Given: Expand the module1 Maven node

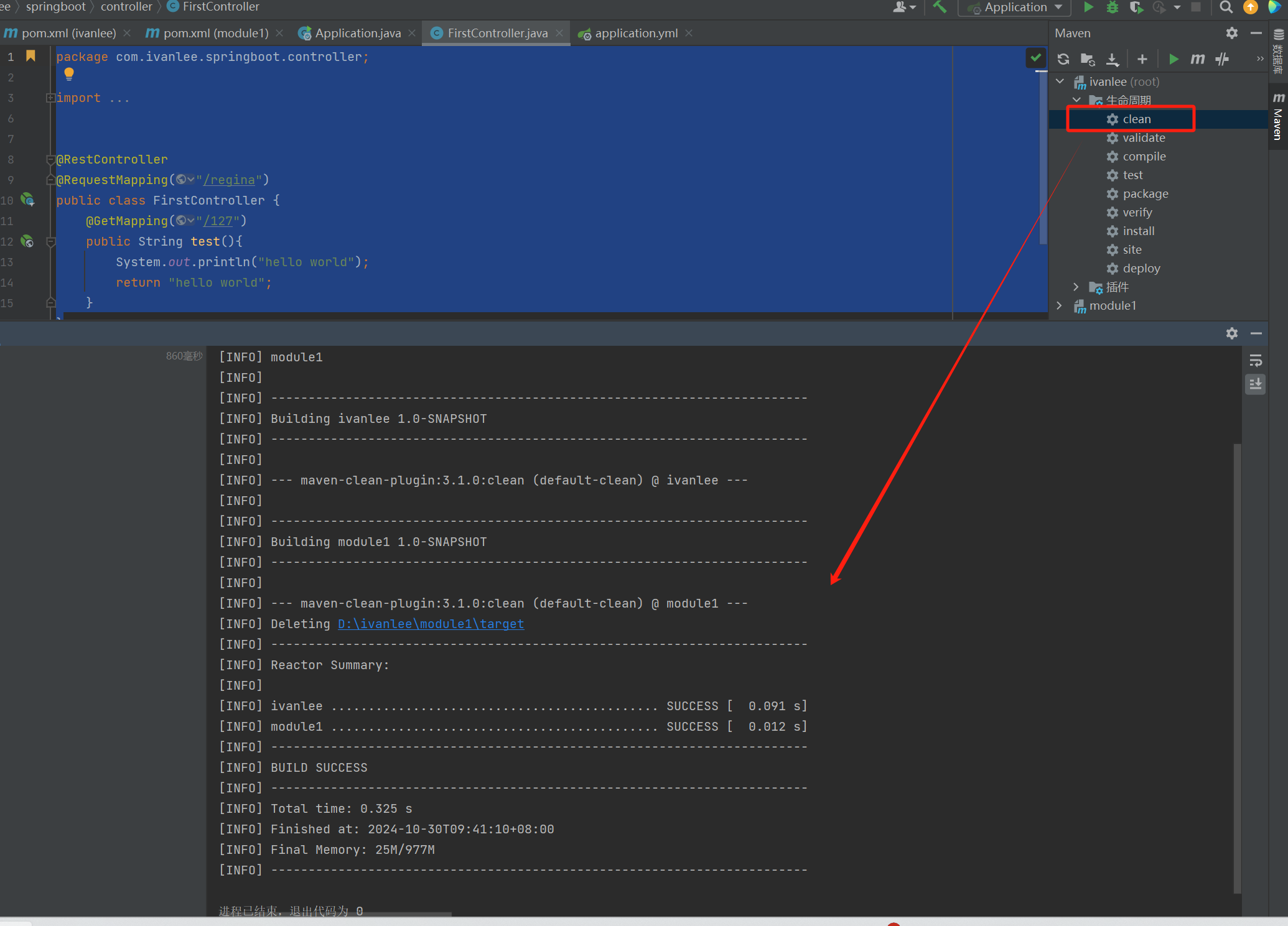Looking at the screenshot, I should click(x=1060, y=305).
